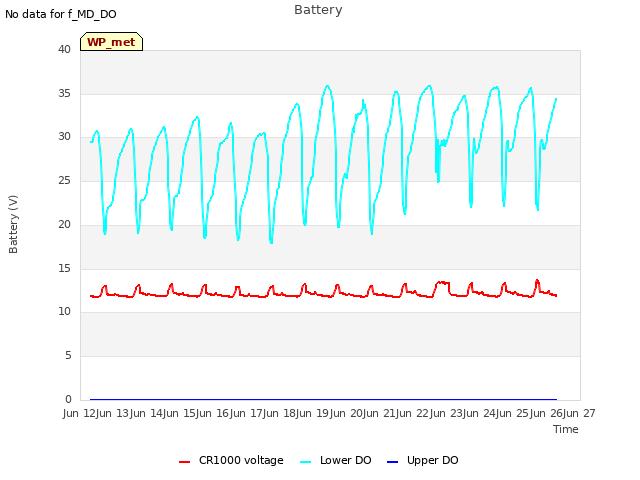Toggle the CR1000 voltage legend entry
Image resolution: width=640 pixels, height=480 pixels.
231,460
